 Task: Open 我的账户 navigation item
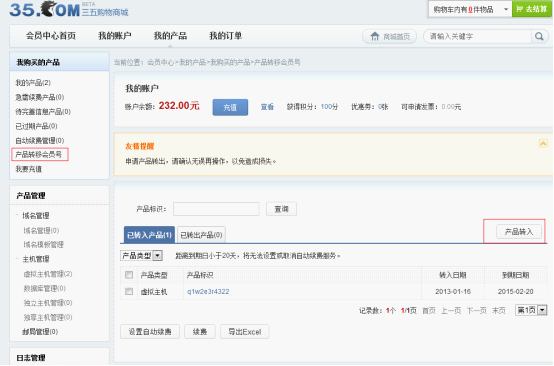114,36
